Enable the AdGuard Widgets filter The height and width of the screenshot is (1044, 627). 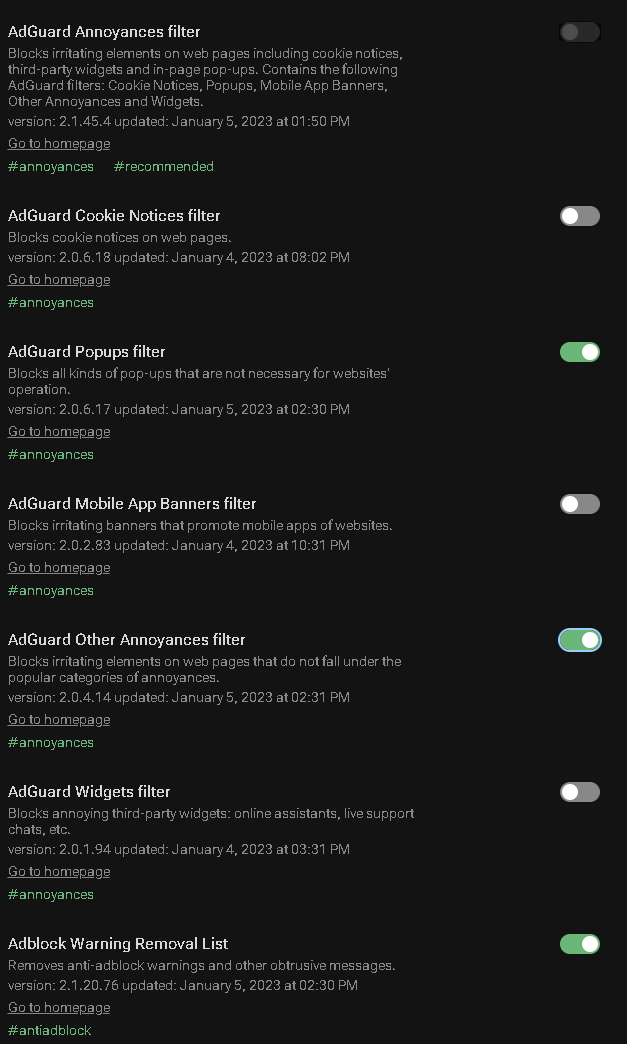579,792
